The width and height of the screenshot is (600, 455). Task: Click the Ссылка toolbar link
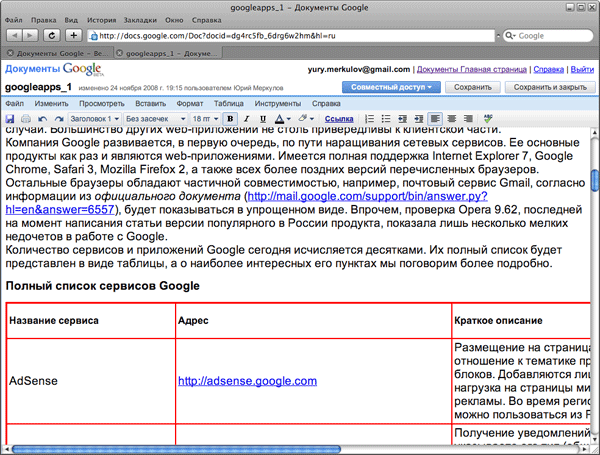coord(339,119)
